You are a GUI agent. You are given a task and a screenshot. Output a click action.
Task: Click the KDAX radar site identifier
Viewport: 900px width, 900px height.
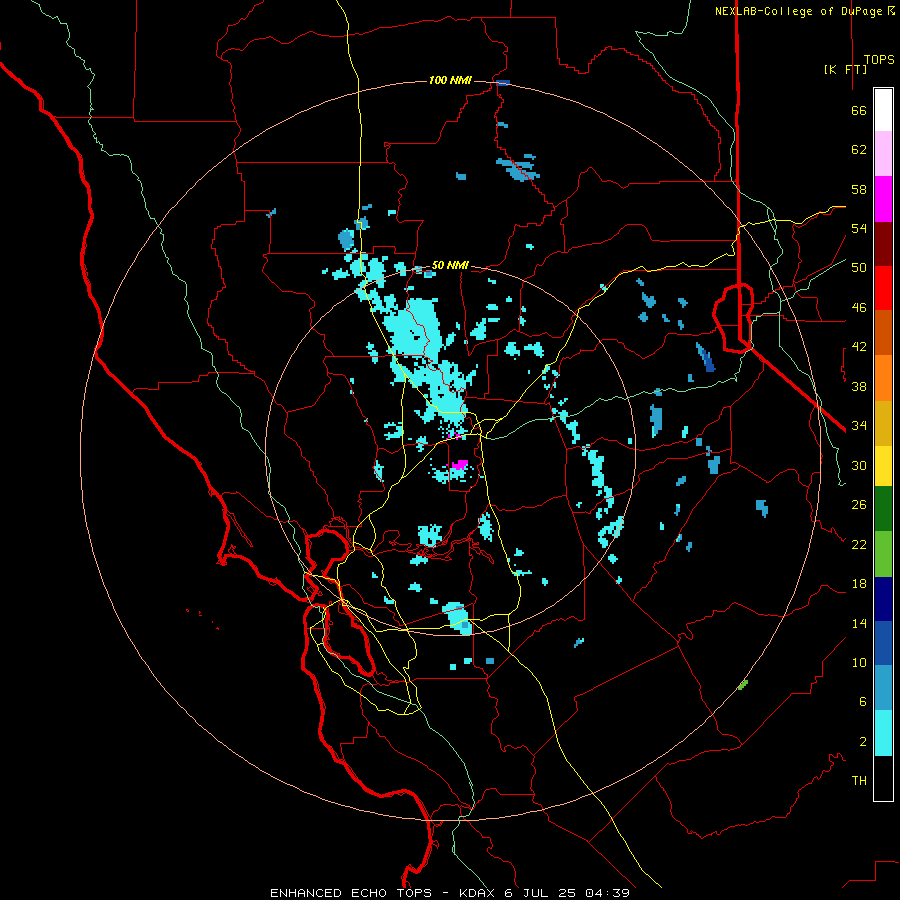point(479,893)
